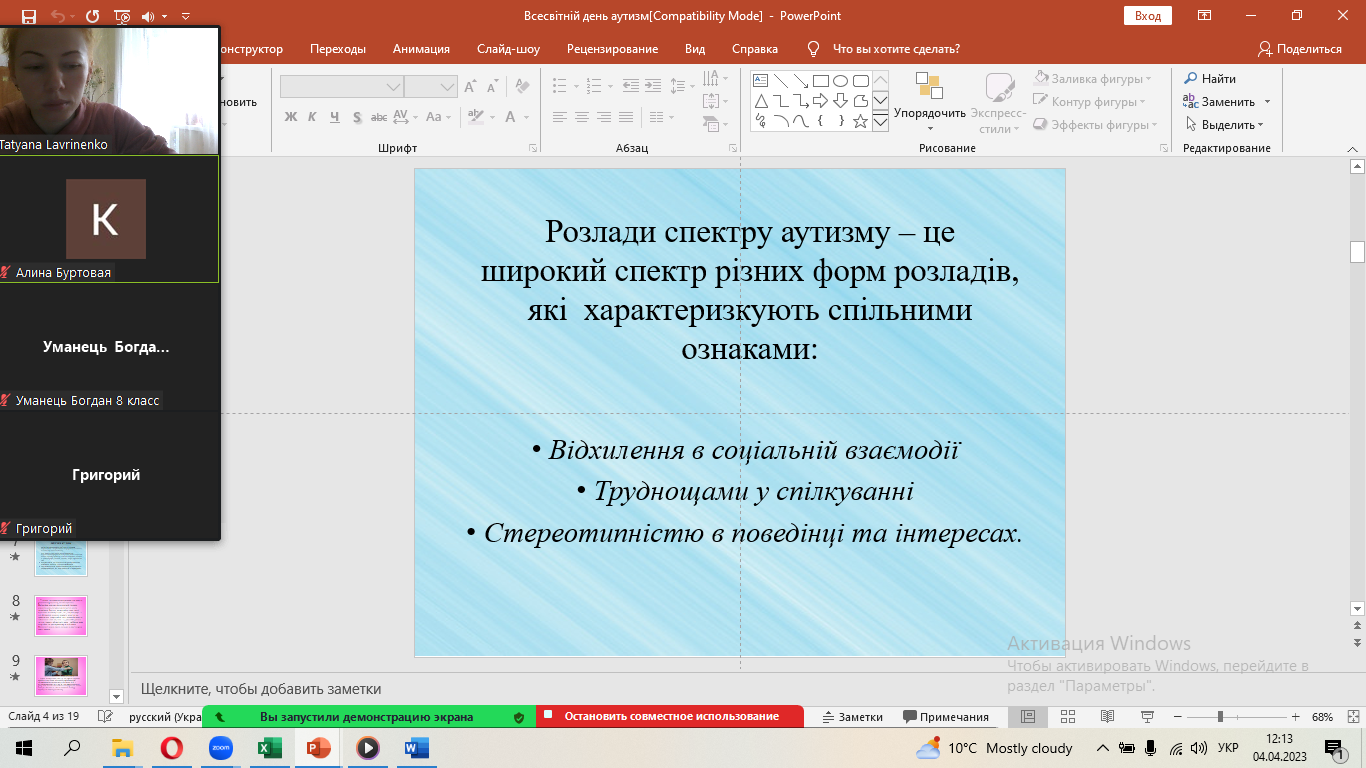Open the Рецензирование ribbon tab
The image size is (1366, 768).
[612, 49]
